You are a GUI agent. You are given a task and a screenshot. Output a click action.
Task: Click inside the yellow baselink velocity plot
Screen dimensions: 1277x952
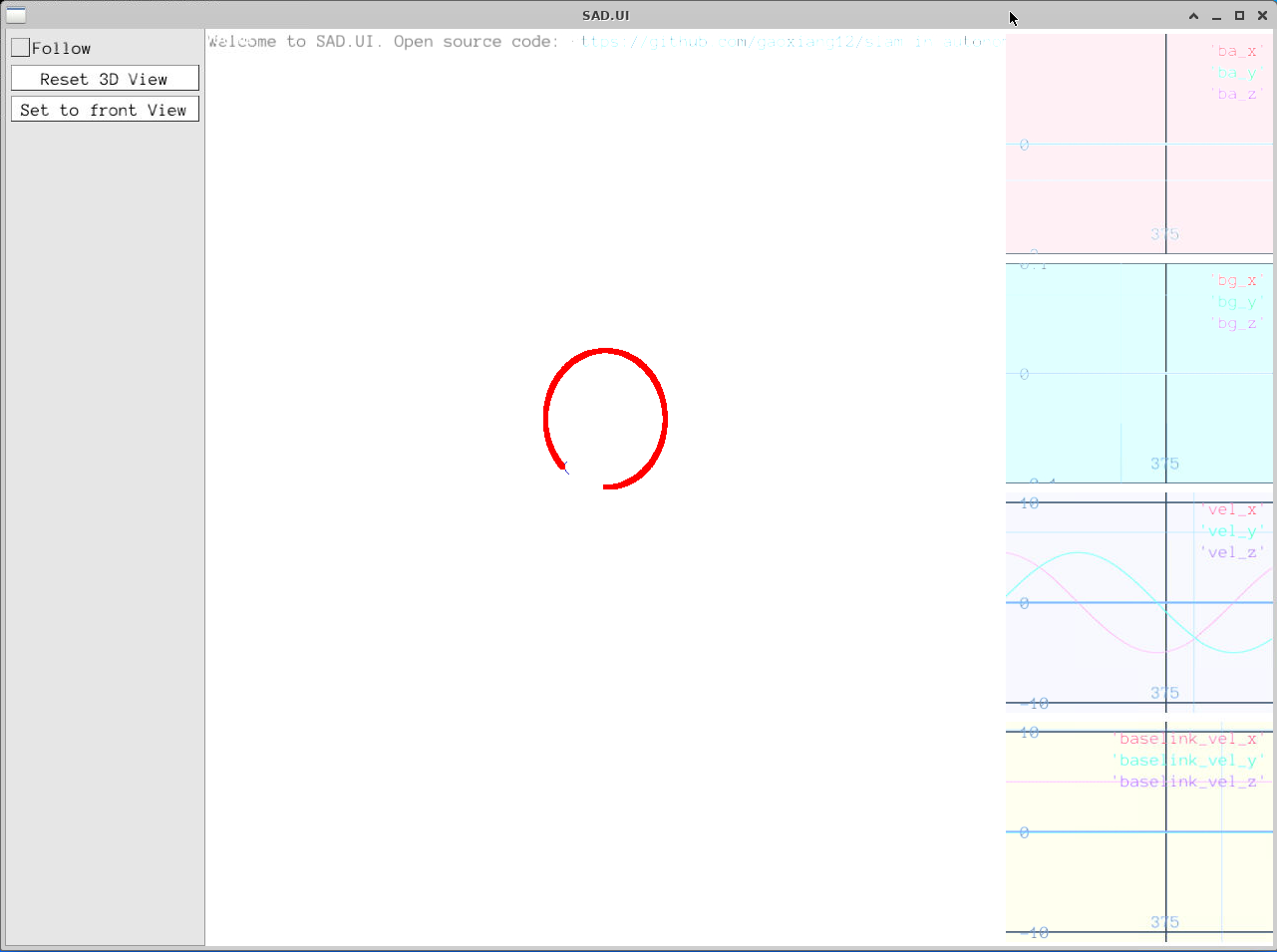1087,877
